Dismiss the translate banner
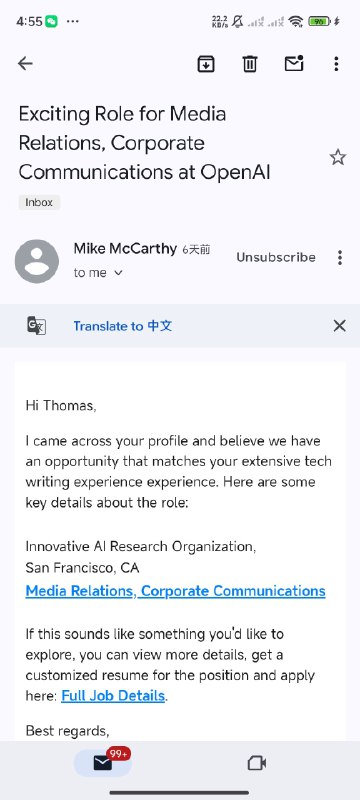Viewport: 360px width, 800px height. point(340,326)
